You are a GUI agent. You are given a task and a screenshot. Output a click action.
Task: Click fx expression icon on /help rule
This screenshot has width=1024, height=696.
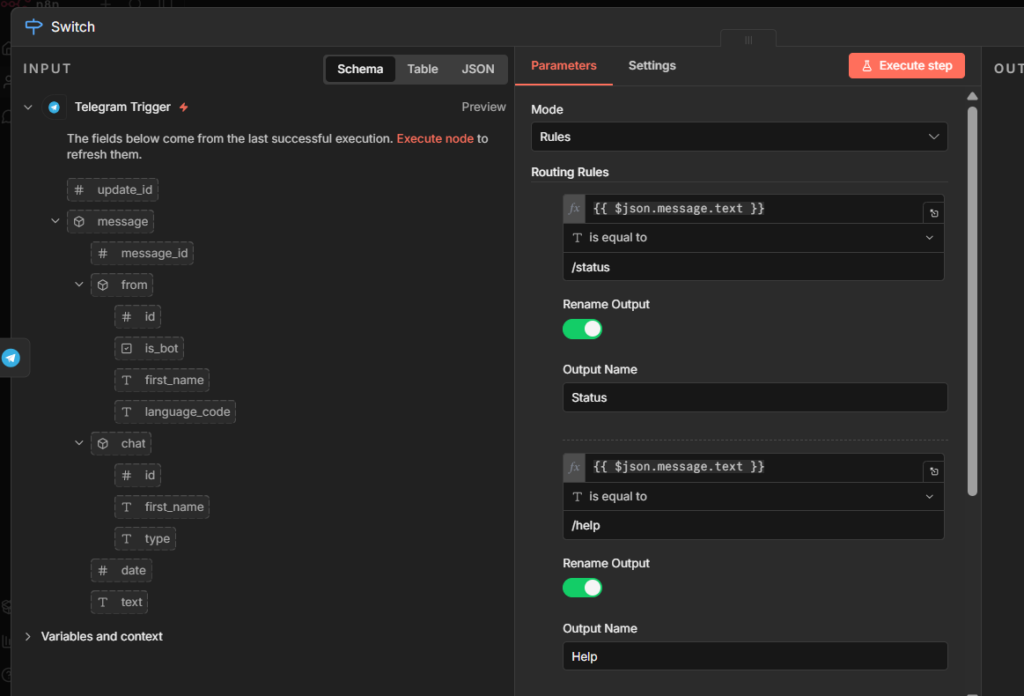coord(574,467)
